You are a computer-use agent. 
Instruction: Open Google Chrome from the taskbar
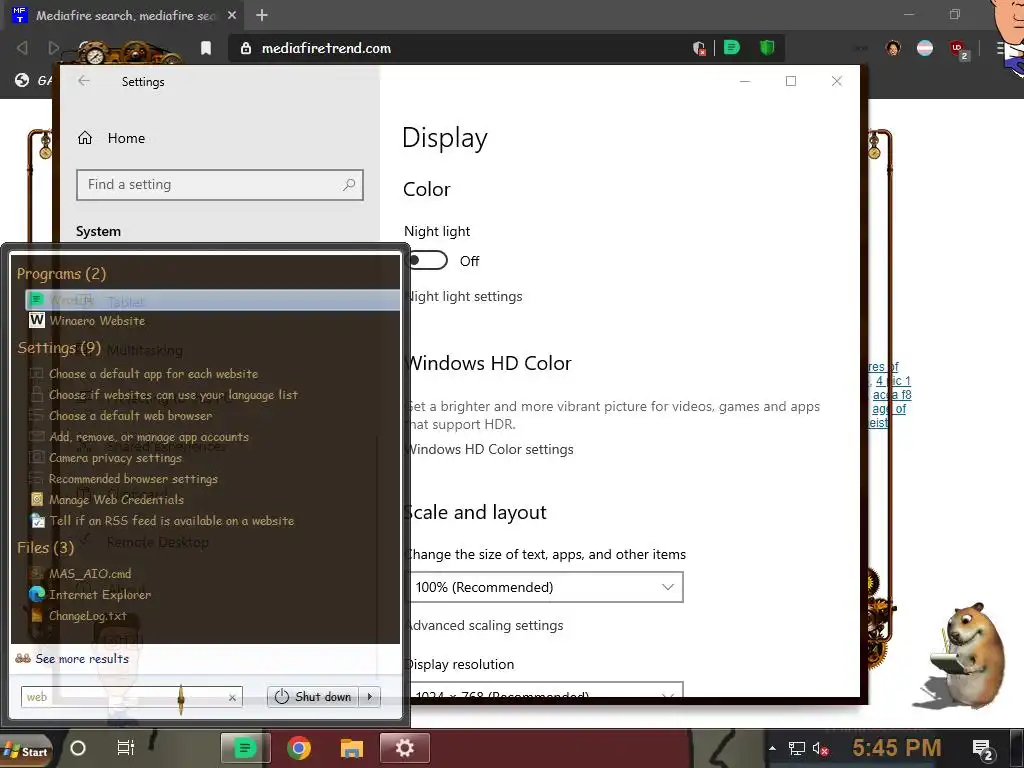pos(299,748)
